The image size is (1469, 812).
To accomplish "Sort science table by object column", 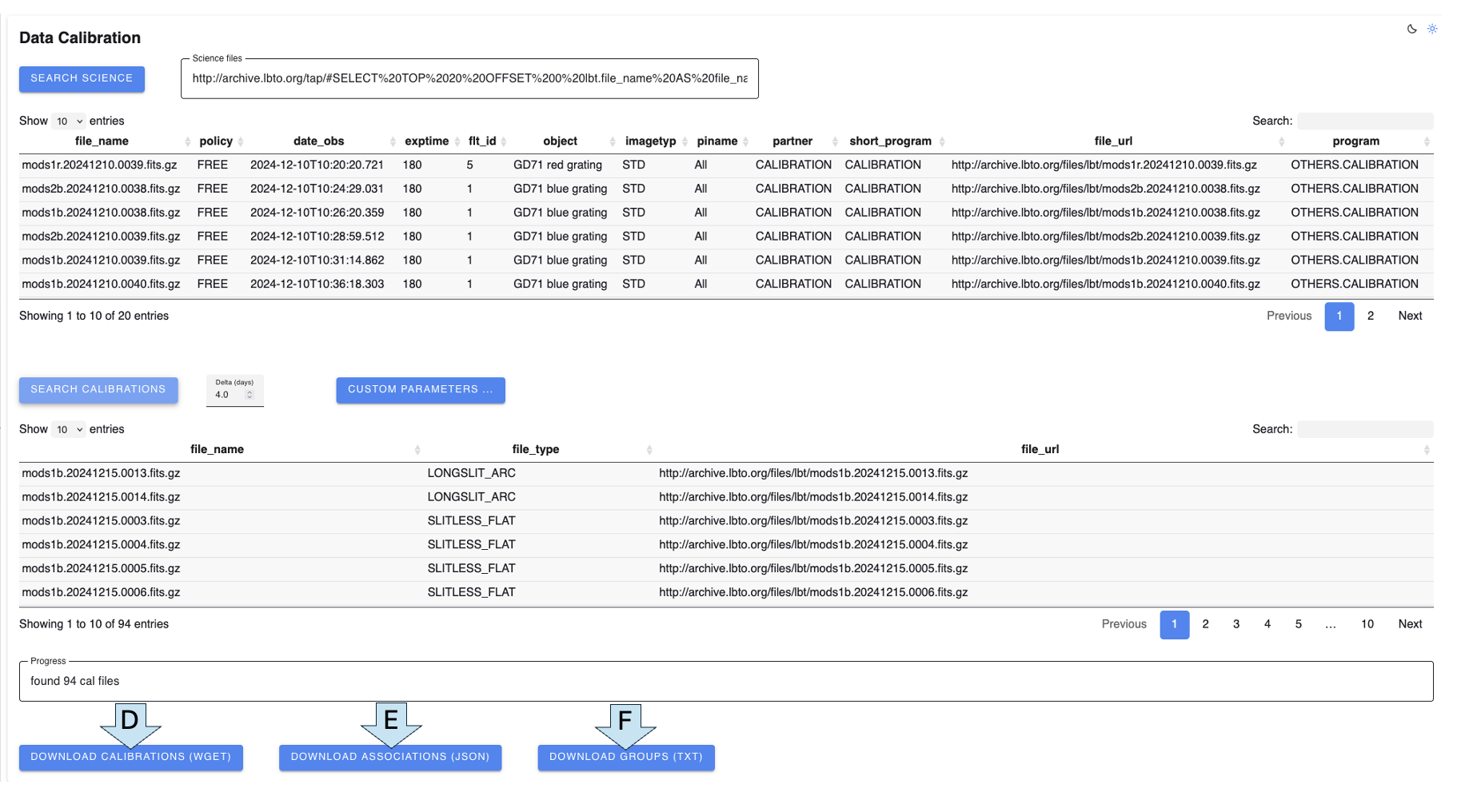I will coord(560,141).
